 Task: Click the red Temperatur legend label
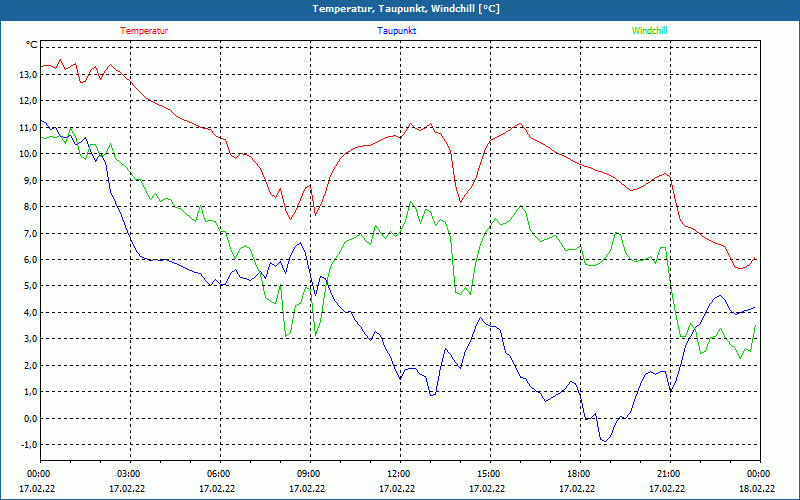click(x=144, y=31)
